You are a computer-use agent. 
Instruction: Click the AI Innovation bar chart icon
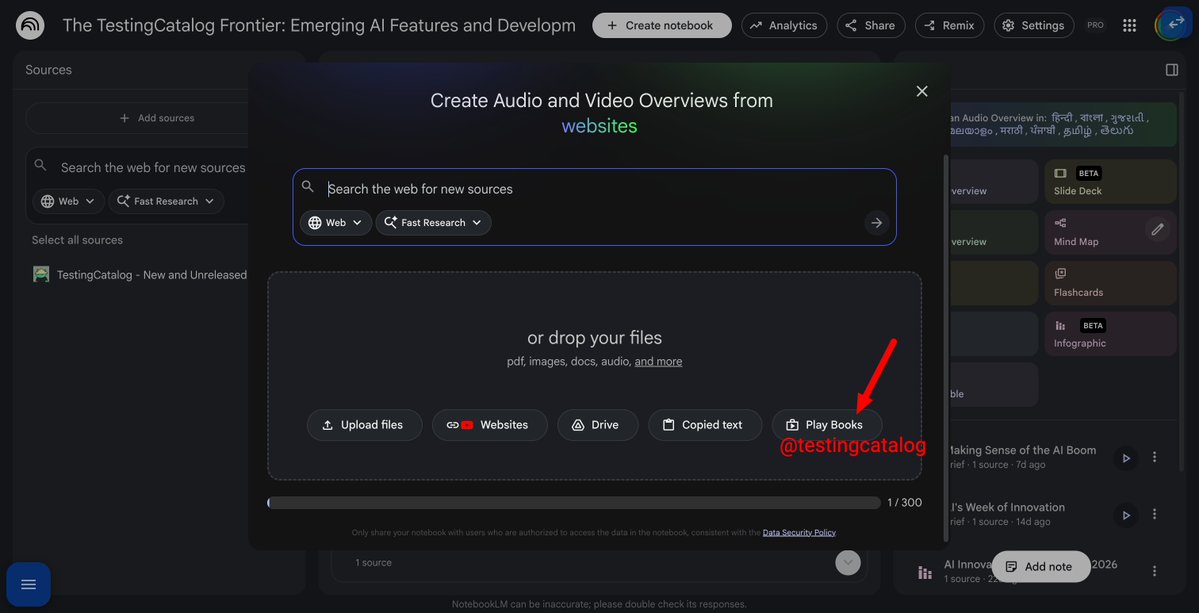coord(924,572)
